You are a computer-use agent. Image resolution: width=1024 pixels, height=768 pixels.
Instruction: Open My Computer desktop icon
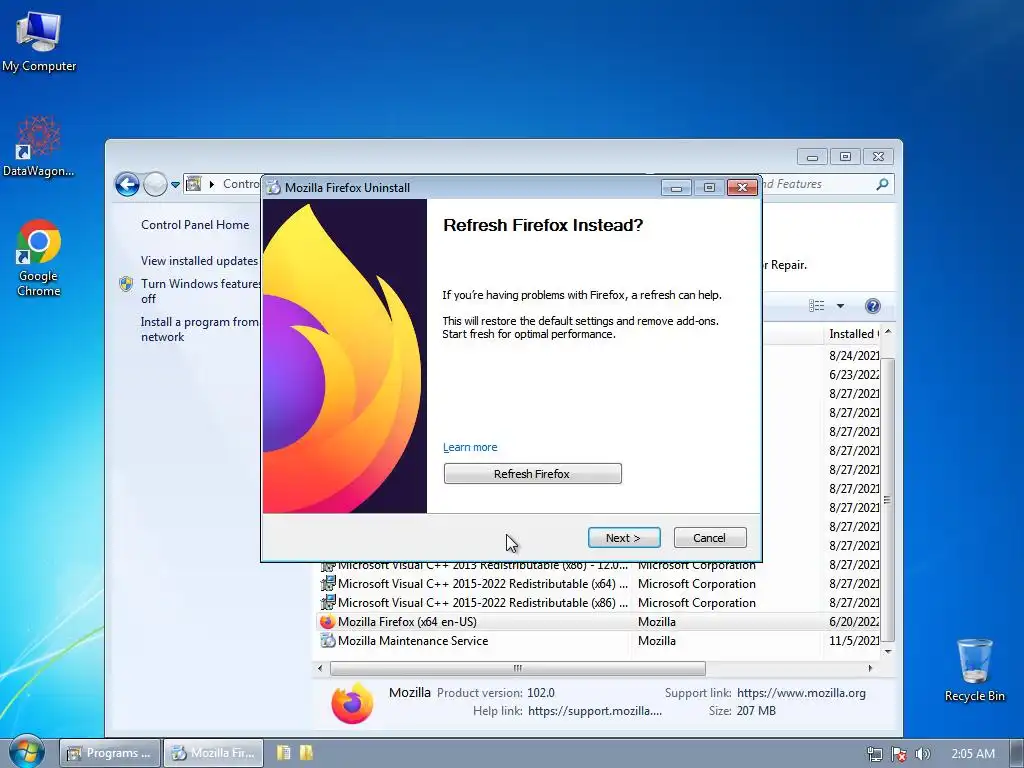click(39, 41)
